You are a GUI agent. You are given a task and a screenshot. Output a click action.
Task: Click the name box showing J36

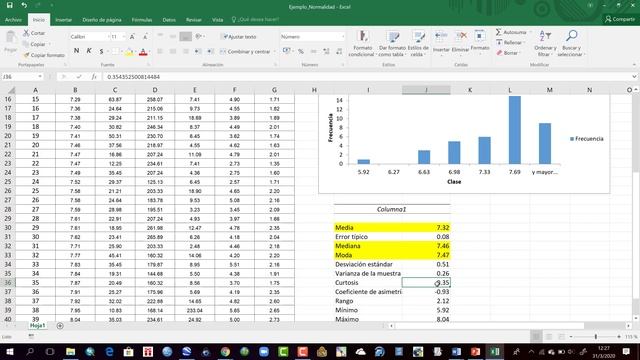pyautogui.click(x=20, y=77)
